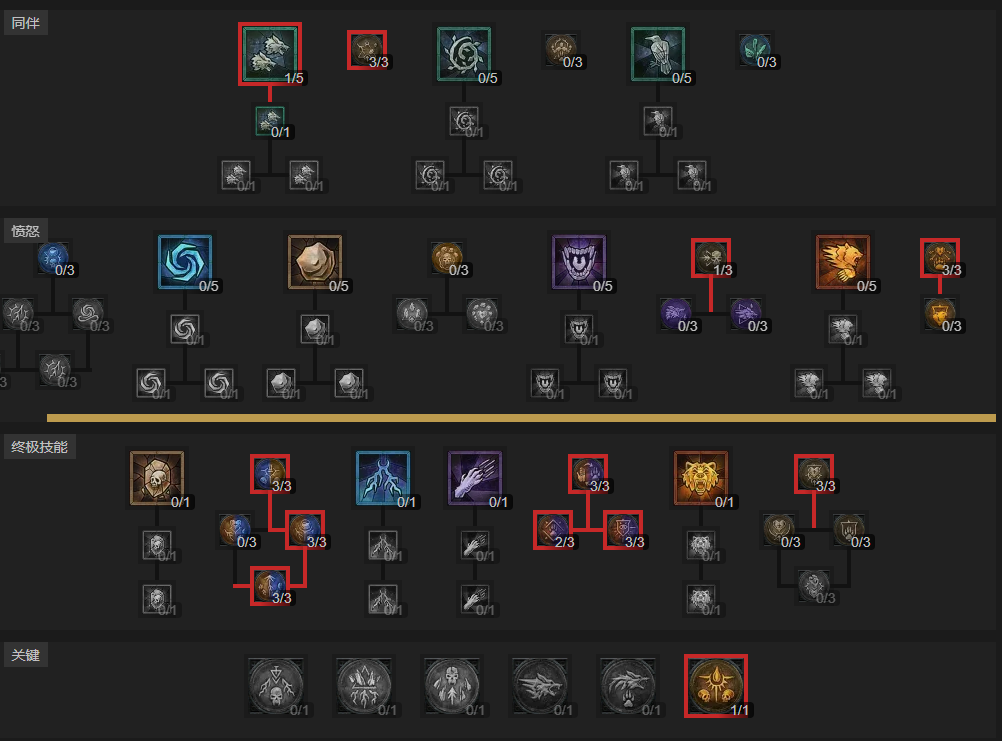Select the orange werebear charge skill
The height and width of the screenshot is (741, 1002).
click(843, 262)
